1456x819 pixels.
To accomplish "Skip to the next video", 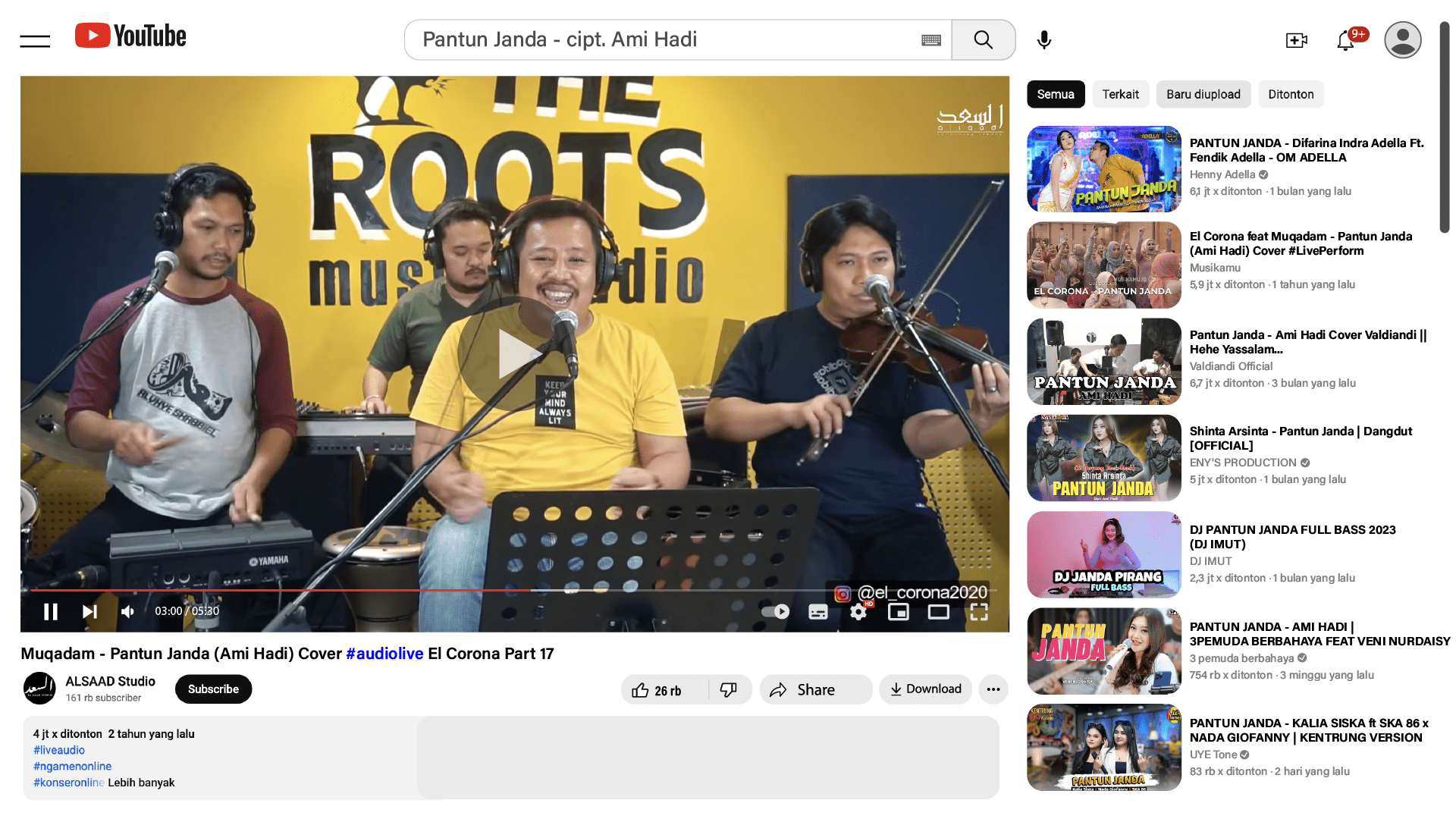I will (89, 611).
